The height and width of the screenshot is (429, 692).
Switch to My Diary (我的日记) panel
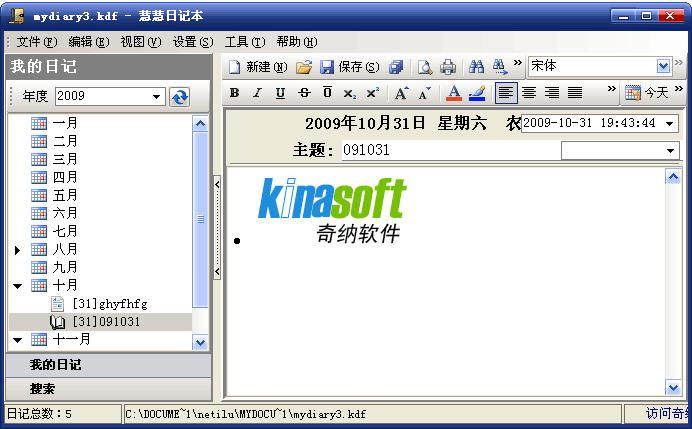tap(109, 365)
